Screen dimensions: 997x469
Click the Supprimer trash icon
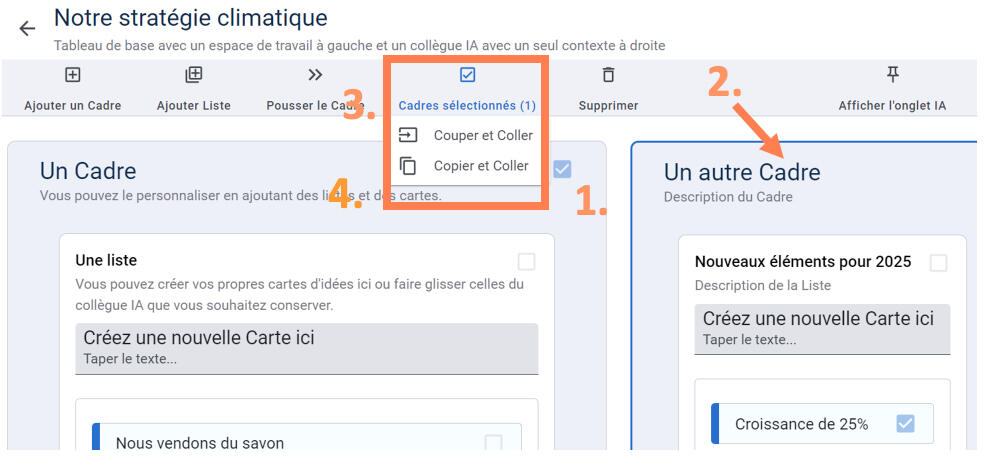[608, 75]
